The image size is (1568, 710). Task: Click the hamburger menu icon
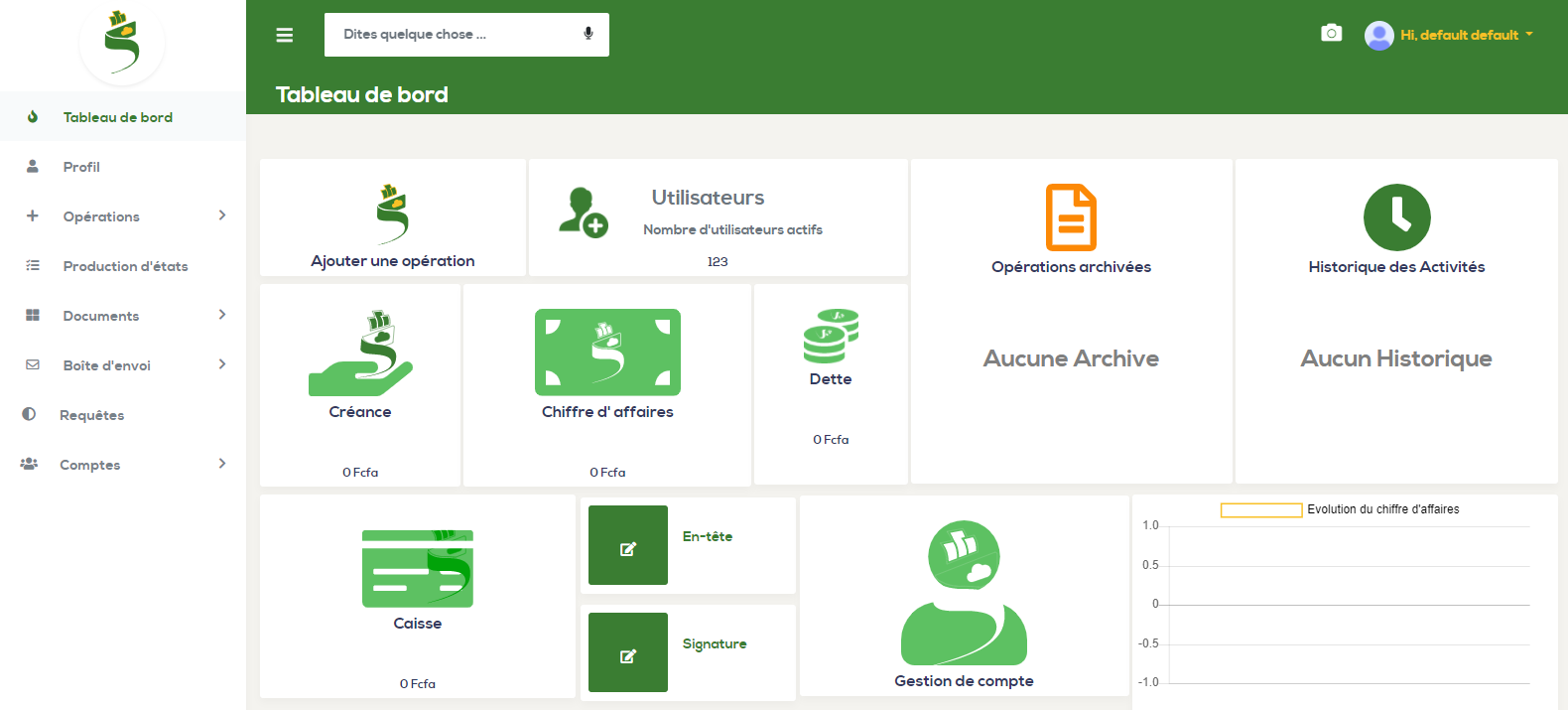284,35
